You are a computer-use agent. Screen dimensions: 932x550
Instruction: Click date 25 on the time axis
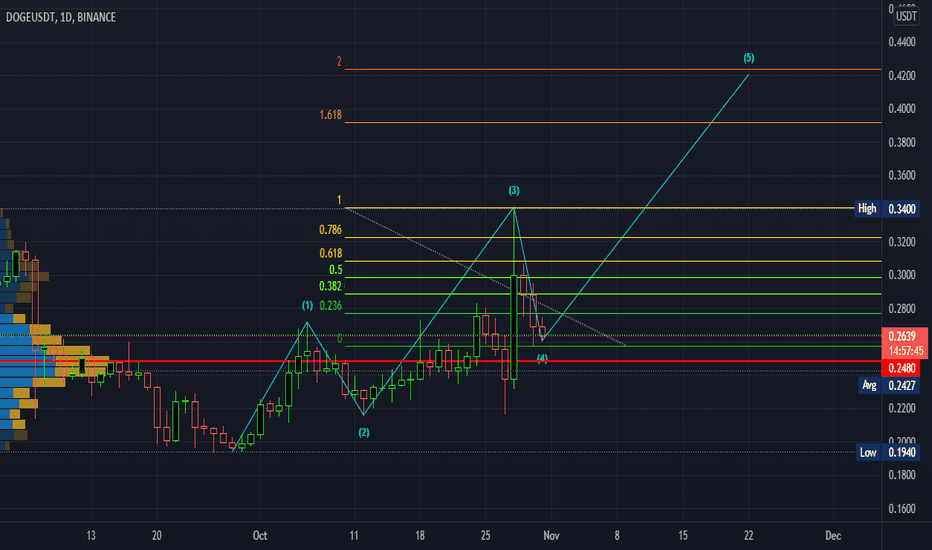[486, 536]
